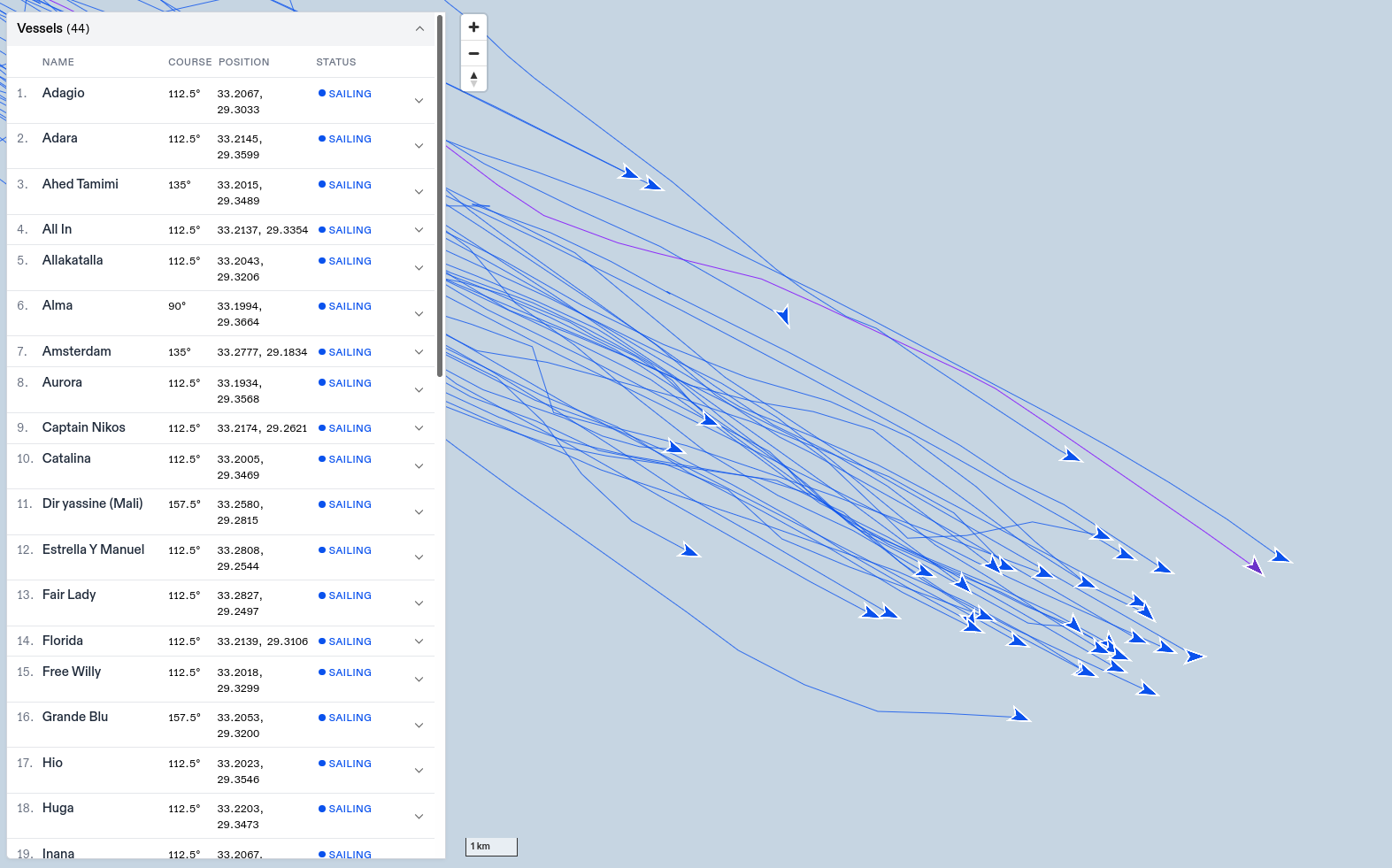This screenshot has width=1392, height=868.
Task: Click the COURSE column header
Action: tap(189, 62)
